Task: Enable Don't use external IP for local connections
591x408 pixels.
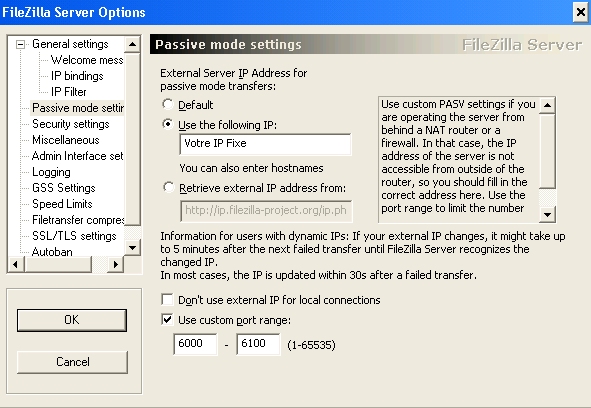Action: point(167,299)
